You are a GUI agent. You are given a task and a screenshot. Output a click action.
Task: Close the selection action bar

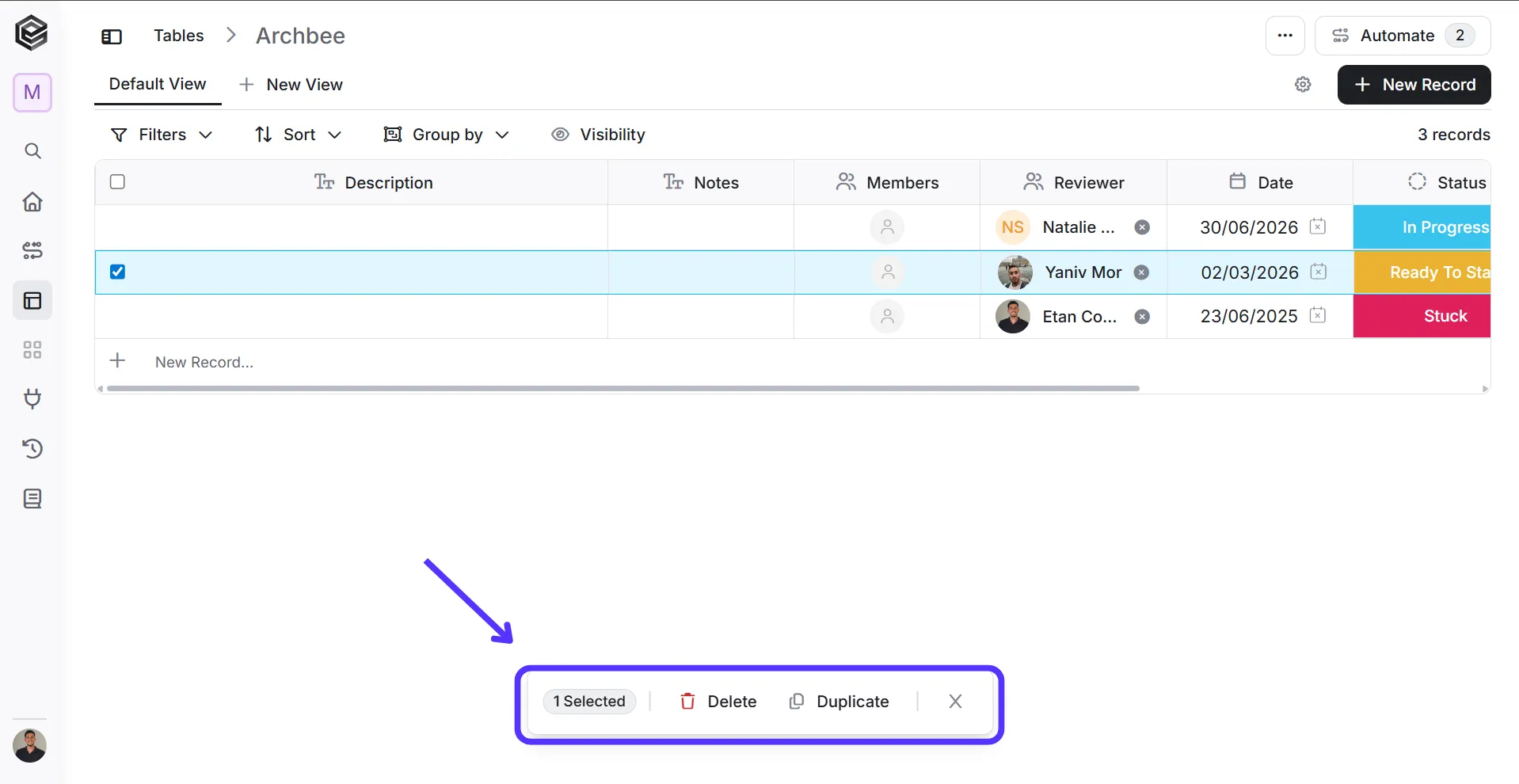point(955,702)
